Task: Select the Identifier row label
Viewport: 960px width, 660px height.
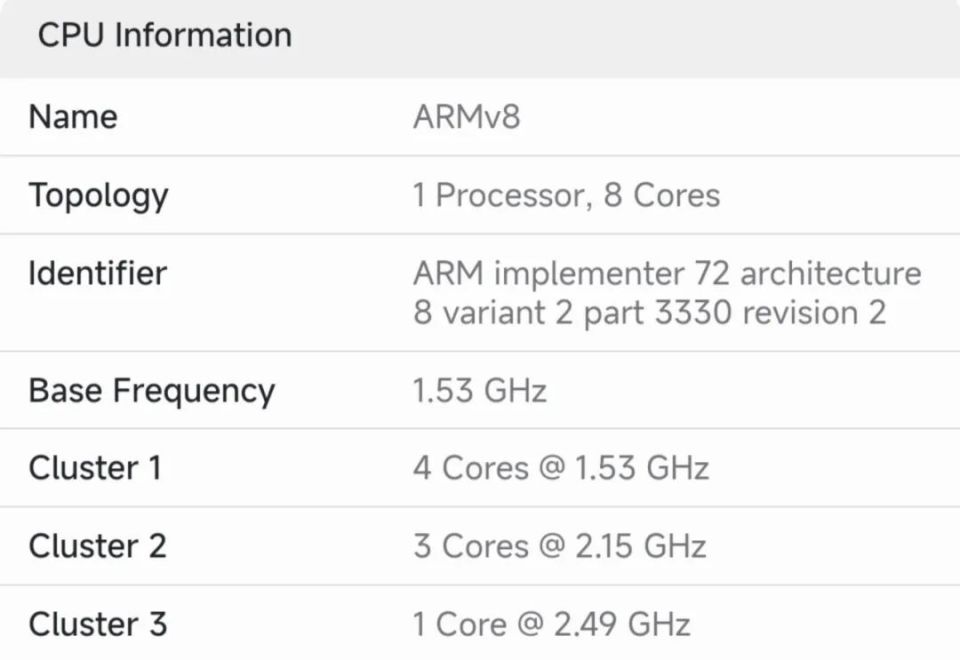Action: [97, 273]
